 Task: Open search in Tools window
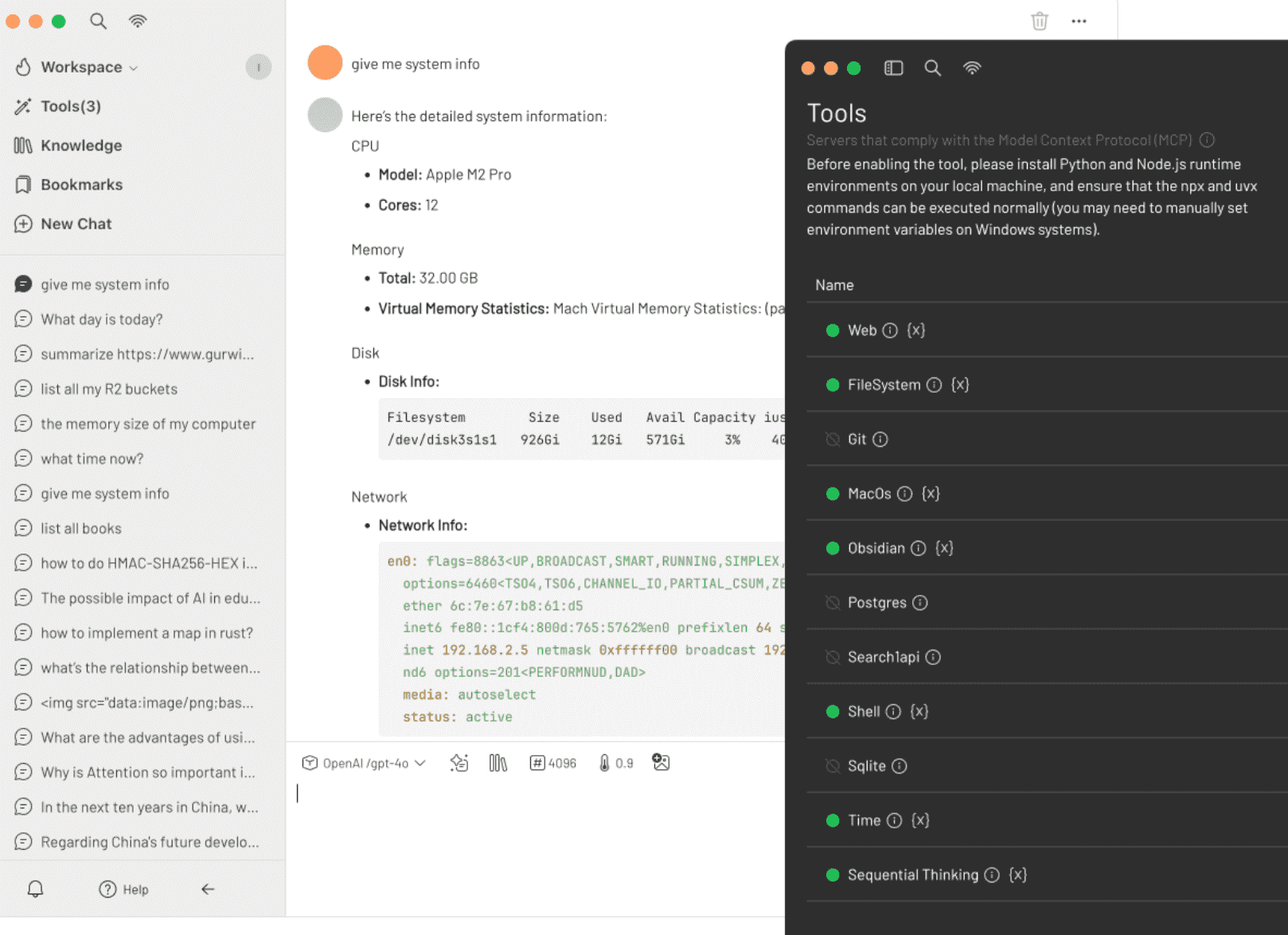[933, 68]
